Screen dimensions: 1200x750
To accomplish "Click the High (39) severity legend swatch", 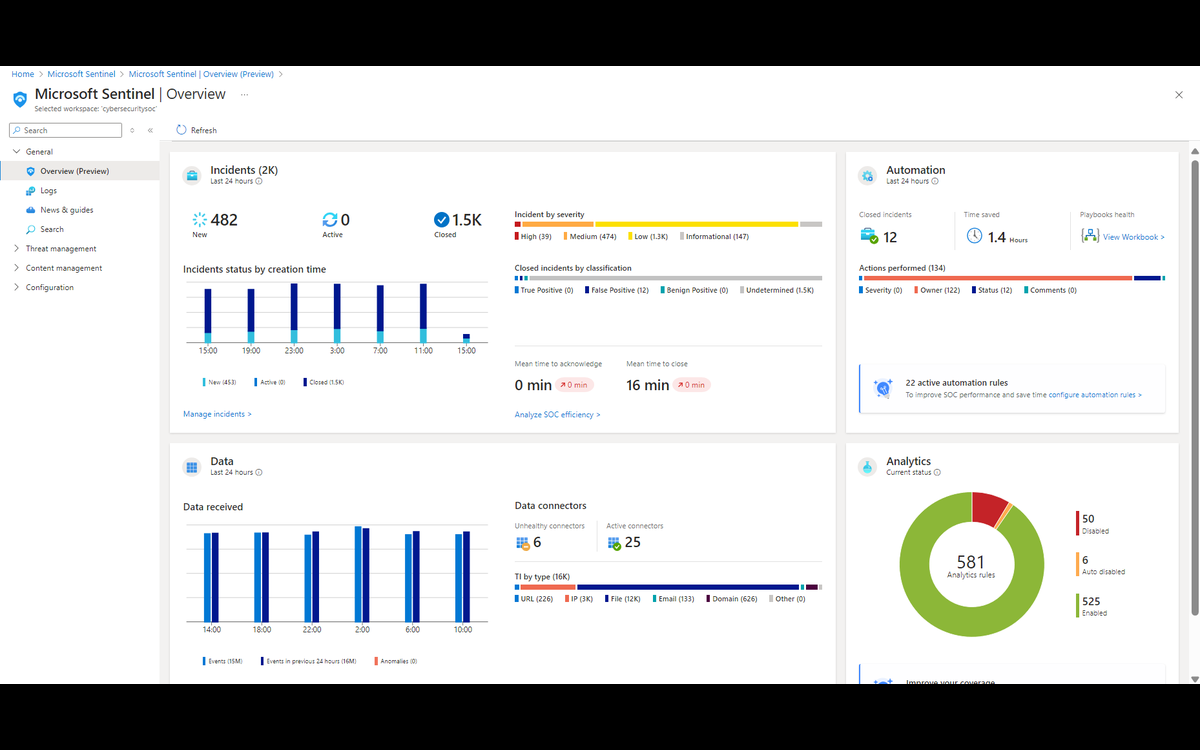I will (517, 237).
